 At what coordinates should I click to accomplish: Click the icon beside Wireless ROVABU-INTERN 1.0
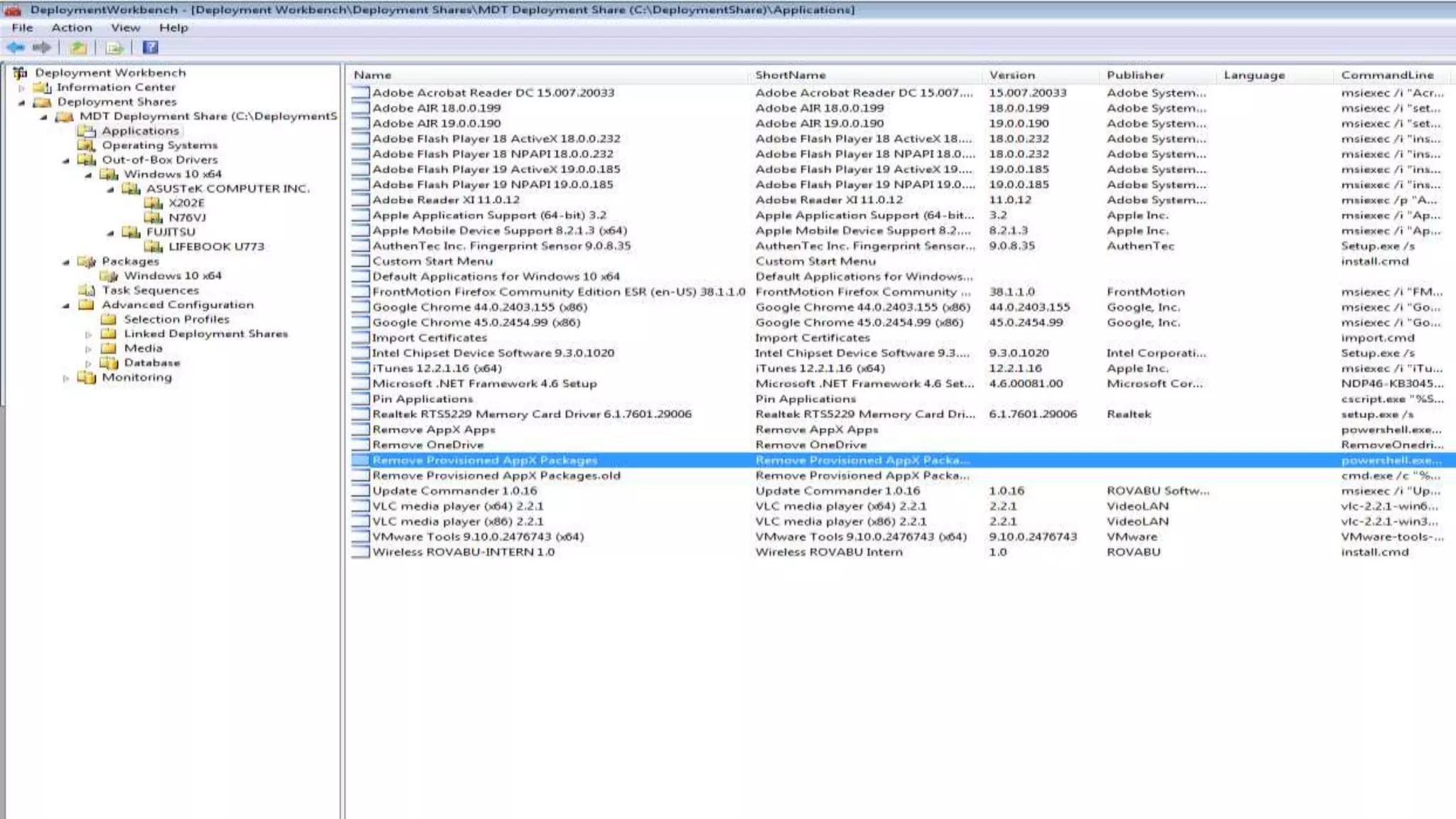361,552
